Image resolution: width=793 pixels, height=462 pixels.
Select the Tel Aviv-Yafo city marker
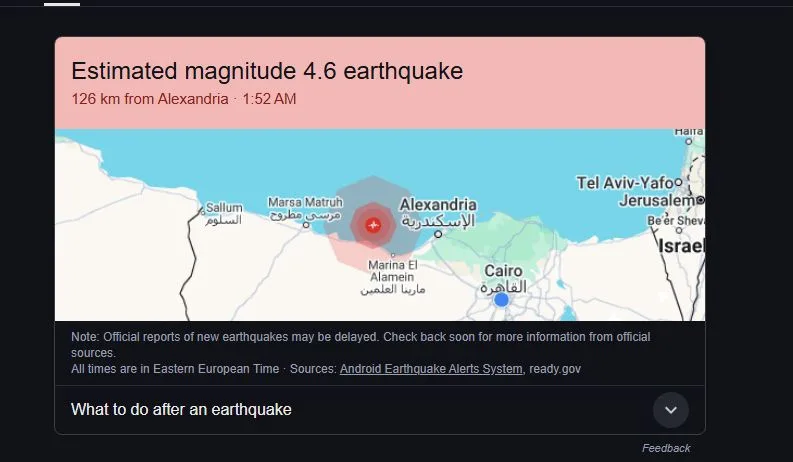[678, 182]
